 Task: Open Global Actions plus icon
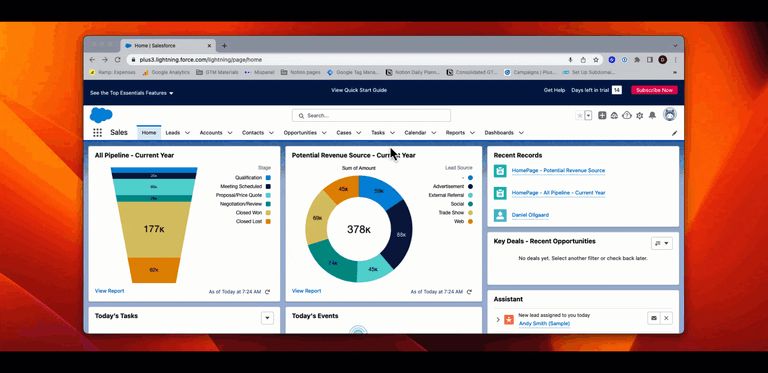[602, 116]
